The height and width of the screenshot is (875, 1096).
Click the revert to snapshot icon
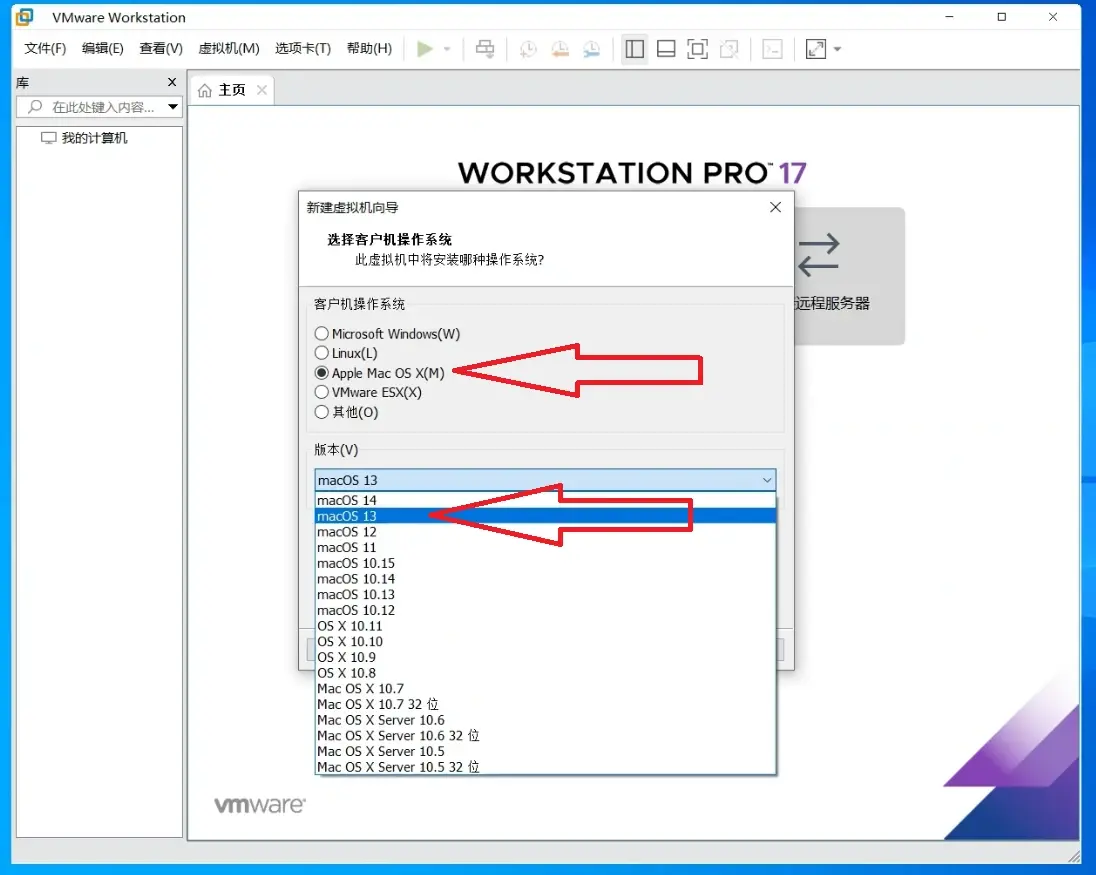click(560, 49)
